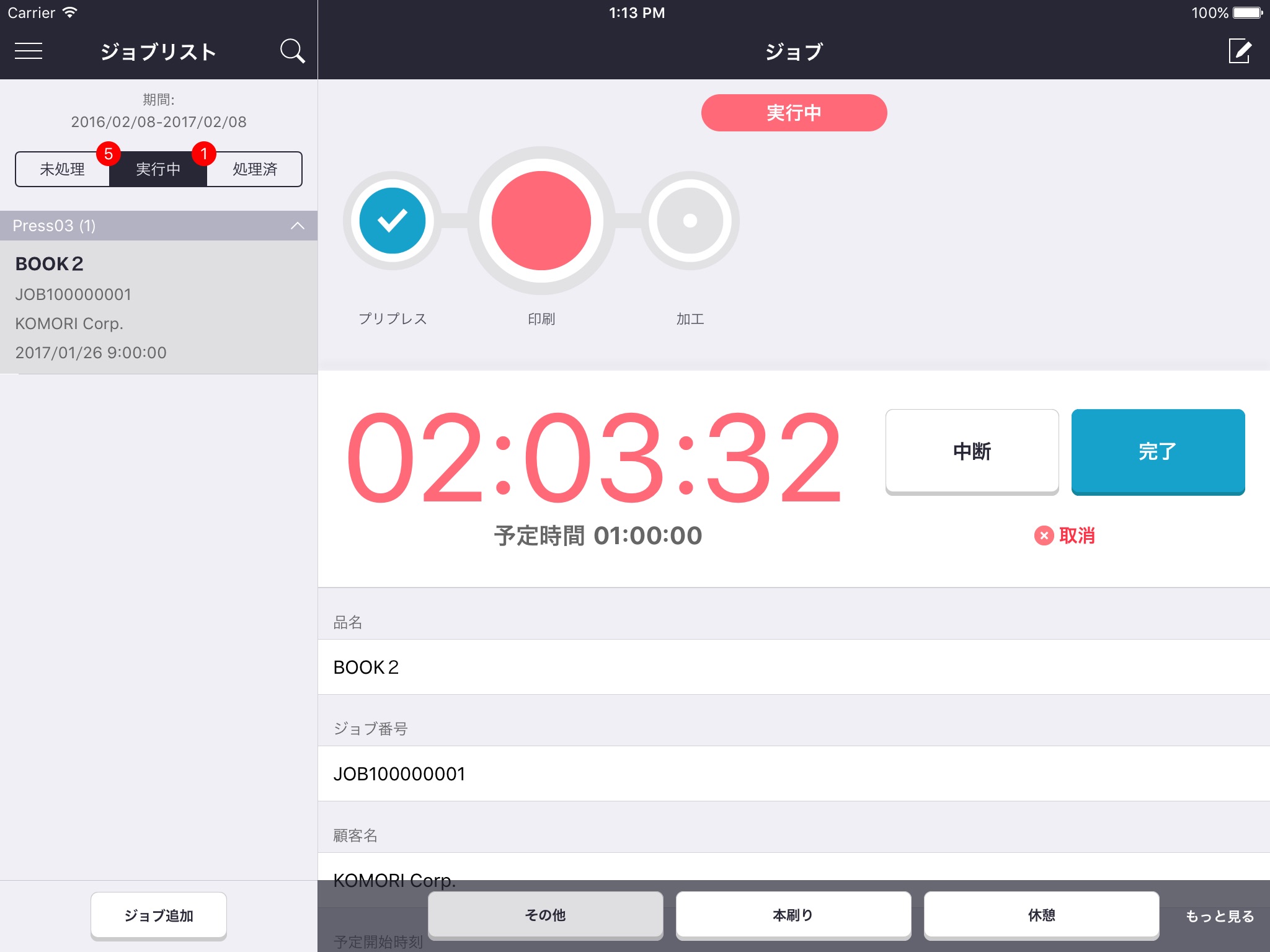Tap the プリプレス step label
1270x952 pixels.
(393, 319)
